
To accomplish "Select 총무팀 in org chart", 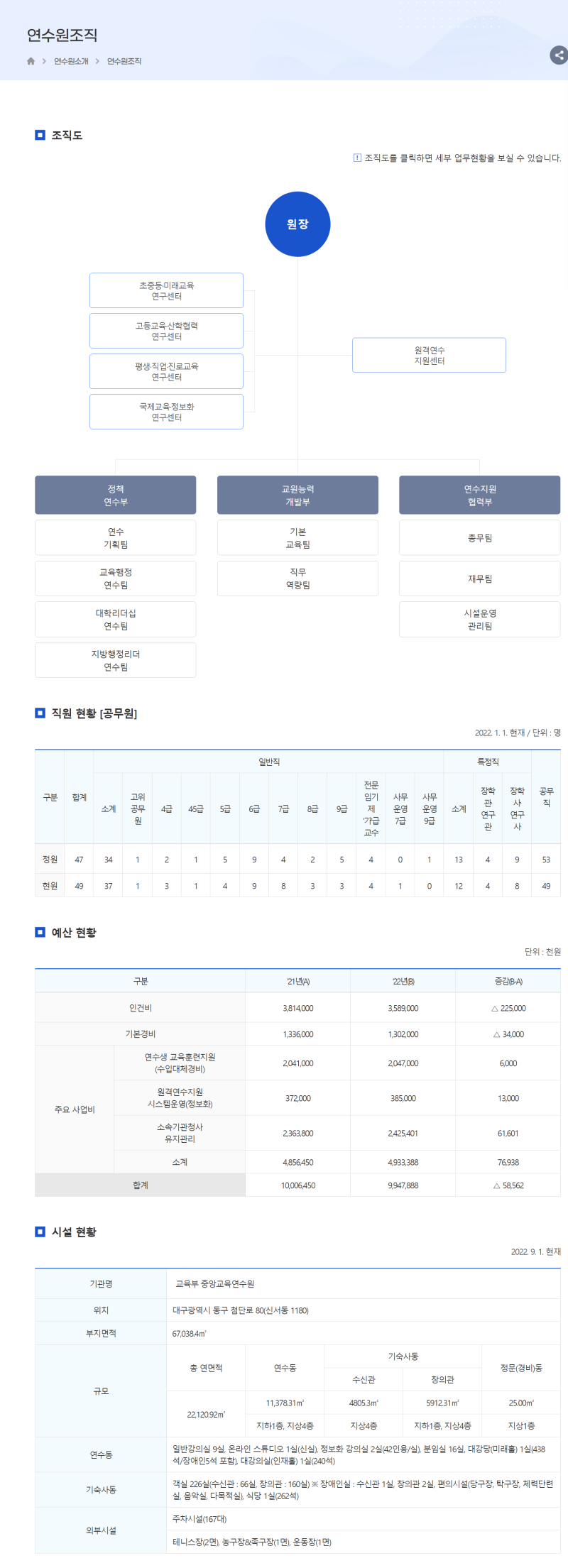I will point(479,538).
